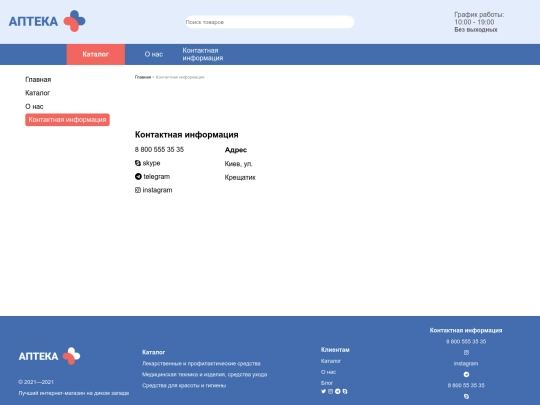Open Медицинская техника и изделия footer link
The image size is (540, 405).
(205, 374)
